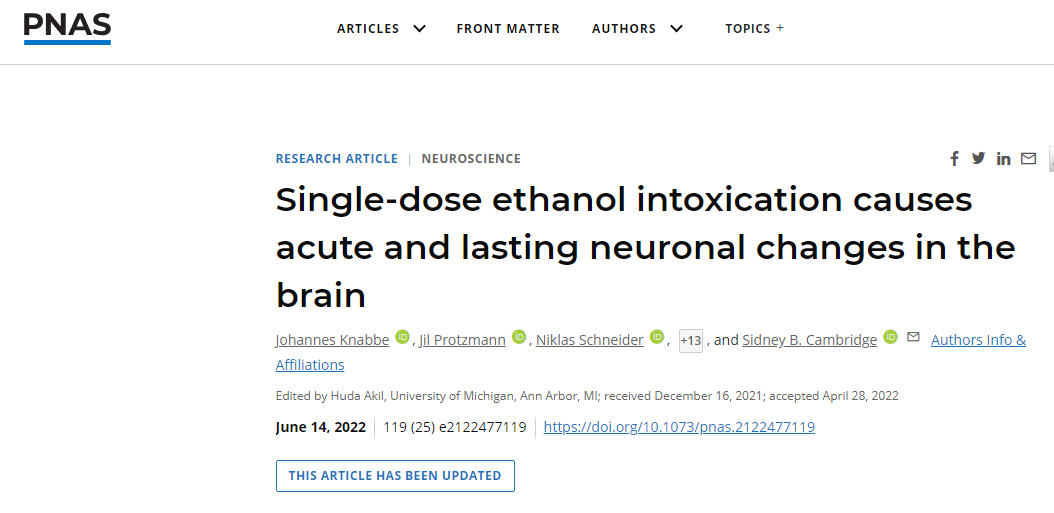
Task: Click Jil Protzmann's ORCID icon
Action: pyautogui.click(x=519, y=337)
